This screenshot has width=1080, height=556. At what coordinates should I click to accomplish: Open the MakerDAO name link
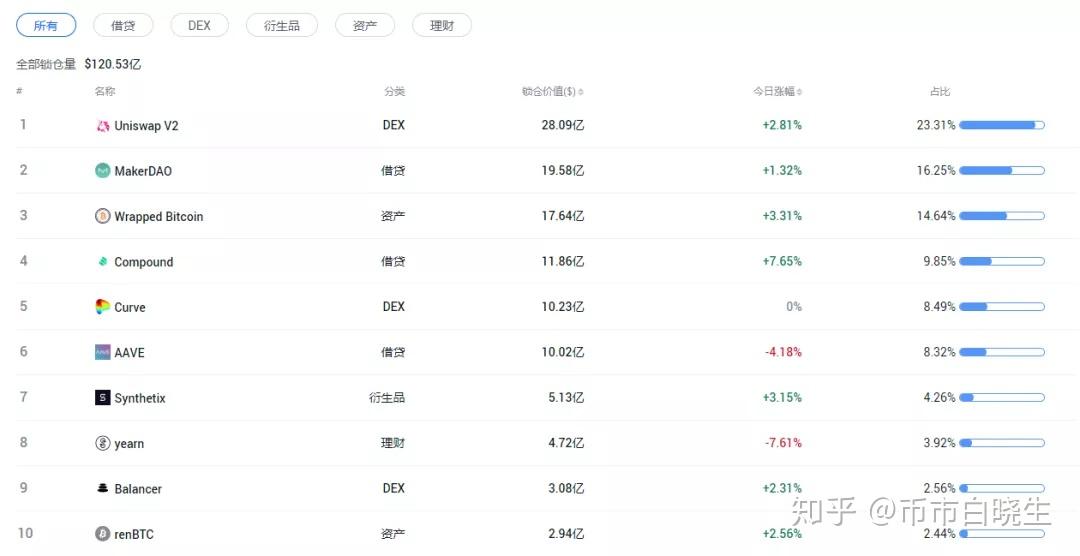[x=143, y=171]
